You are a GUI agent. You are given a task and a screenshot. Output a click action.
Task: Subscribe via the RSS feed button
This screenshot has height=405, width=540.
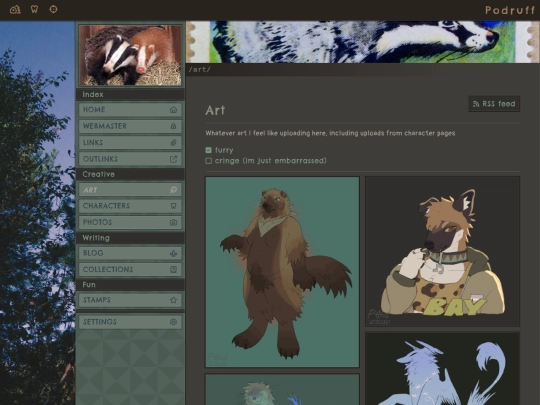[x=494, y=104]
